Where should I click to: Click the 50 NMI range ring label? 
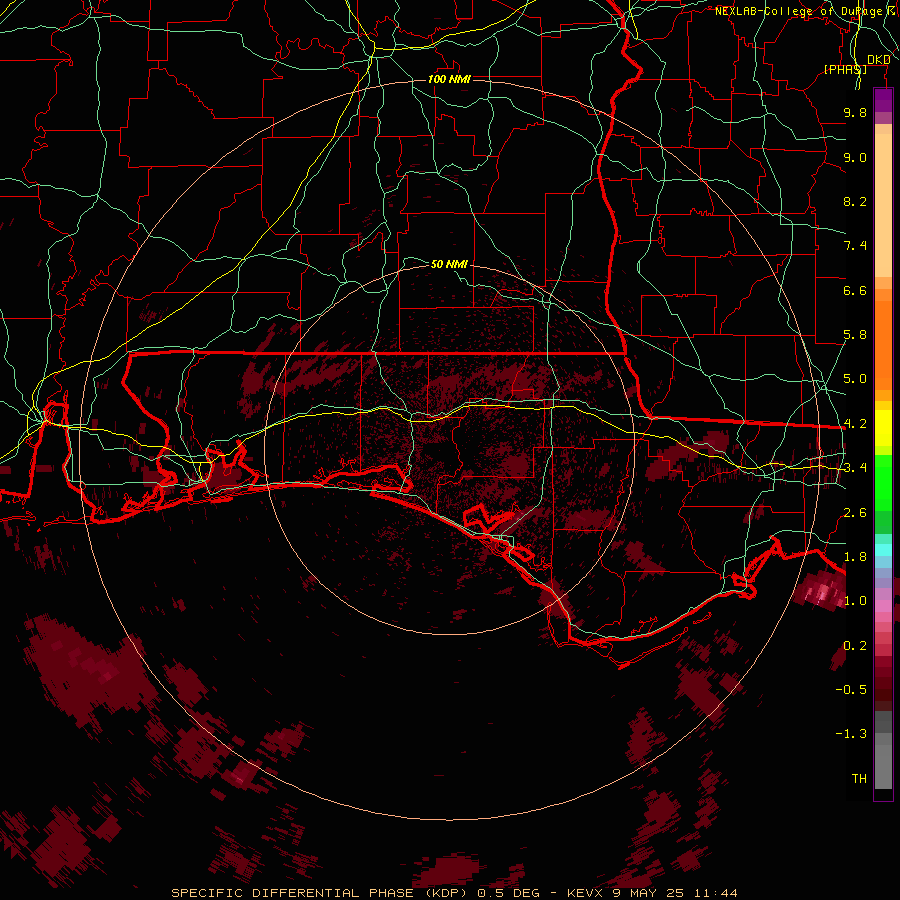449,264
